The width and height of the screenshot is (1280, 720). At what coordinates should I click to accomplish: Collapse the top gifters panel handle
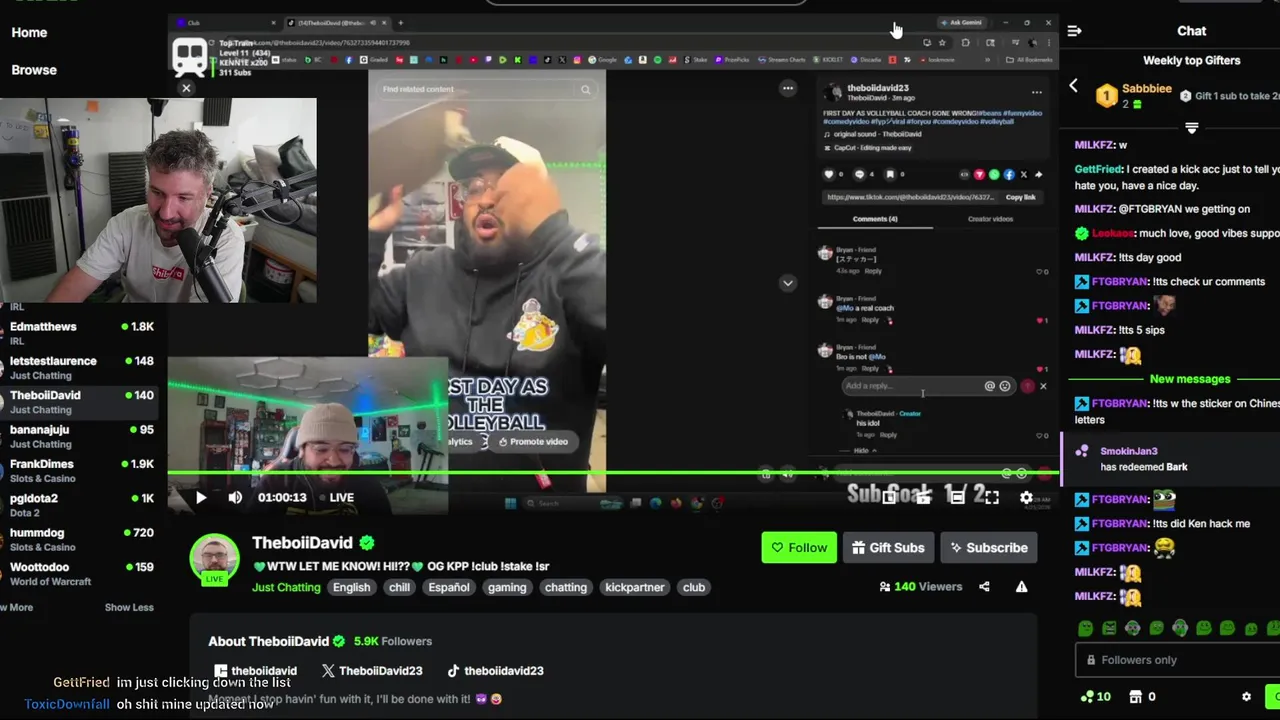[x=1191, y=128]
